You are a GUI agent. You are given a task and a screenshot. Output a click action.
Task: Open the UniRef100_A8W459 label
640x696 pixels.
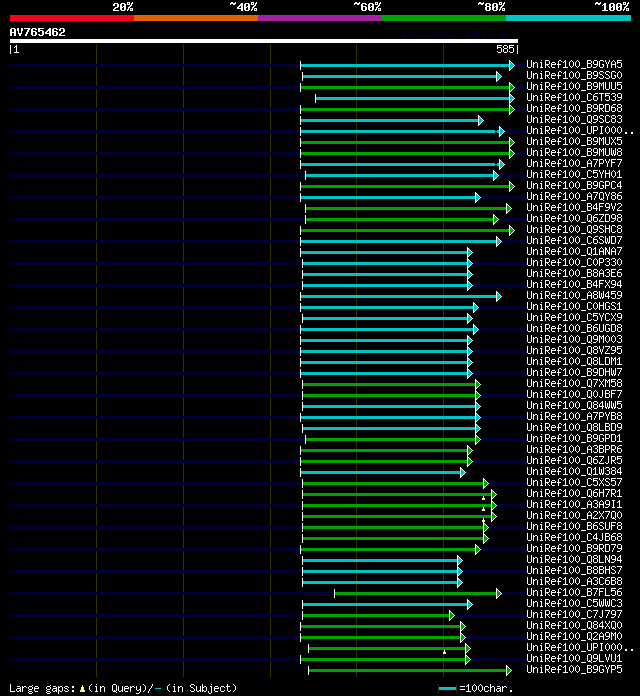pyautogui.click(x=574, y=296)
